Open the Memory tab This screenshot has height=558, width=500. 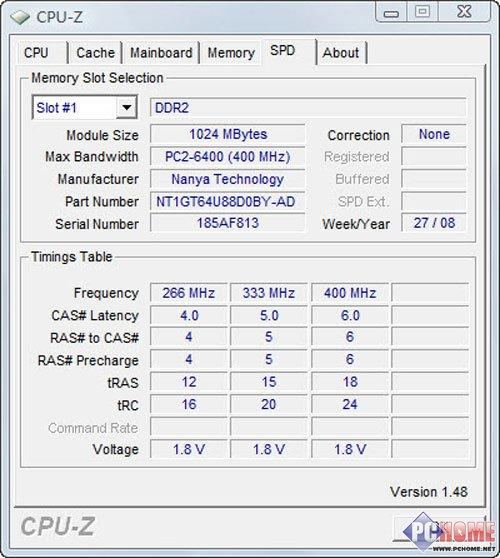[231, 53]
